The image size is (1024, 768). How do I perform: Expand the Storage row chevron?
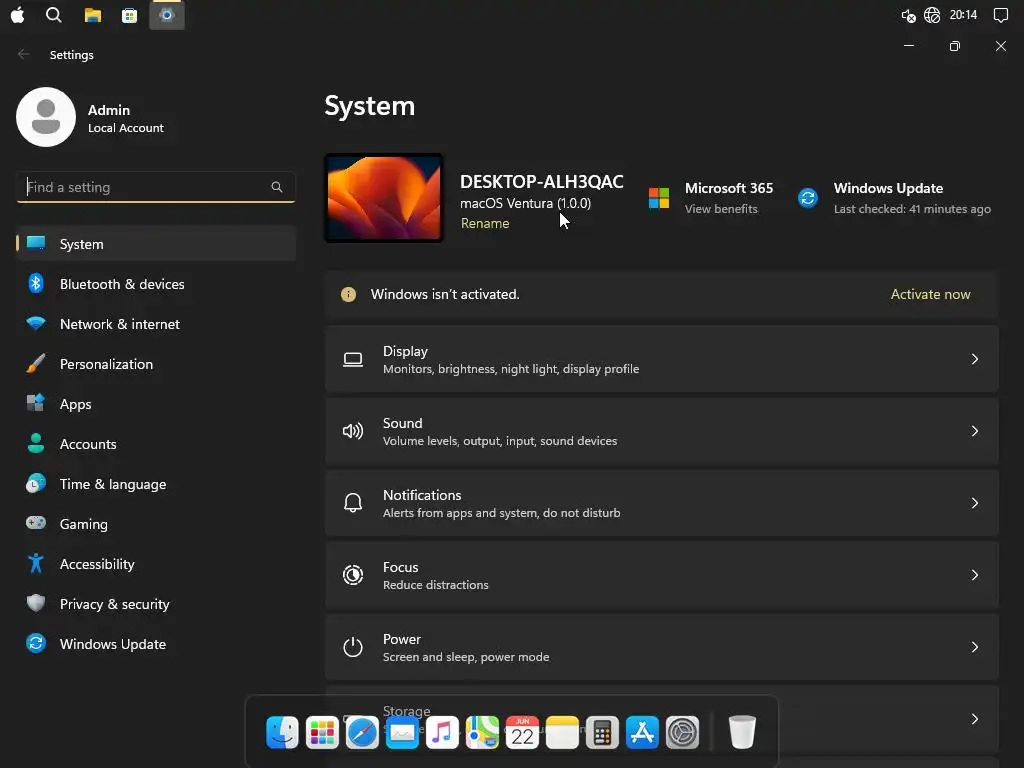coord(974,719)
